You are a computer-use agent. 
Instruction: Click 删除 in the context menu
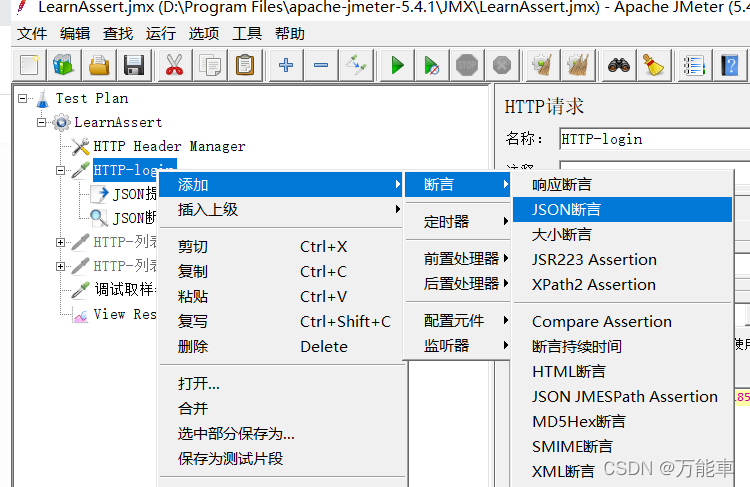(x=281, y=346)
